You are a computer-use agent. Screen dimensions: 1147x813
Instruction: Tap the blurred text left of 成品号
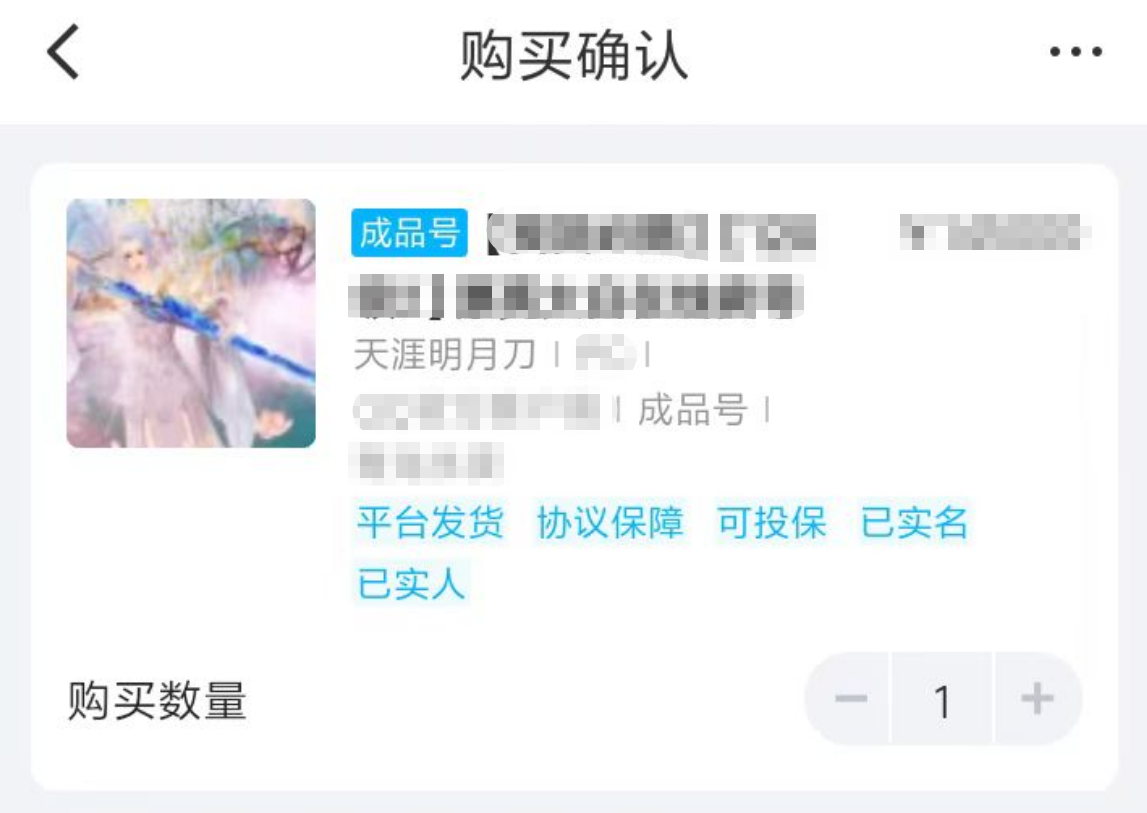coord(478,411)
